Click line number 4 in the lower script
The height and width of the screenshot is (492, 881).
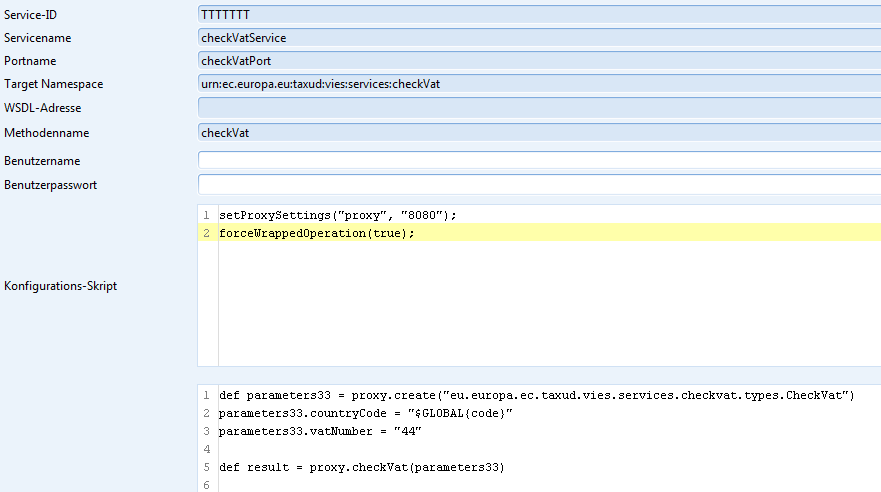click(206, 449)
